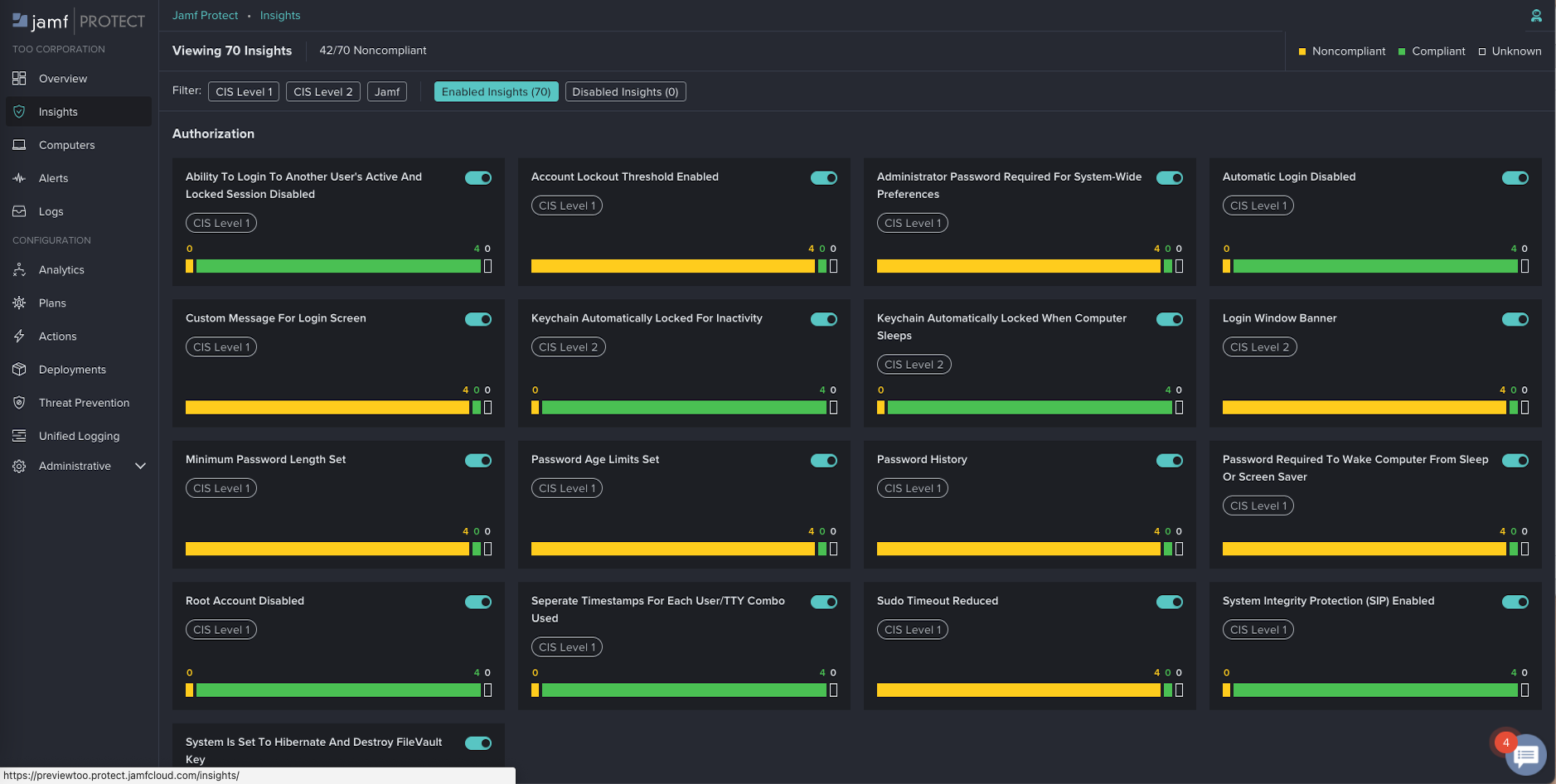
Task: Click the Administrative gear icon in sidebar
Action: click(x=19, y=467)
